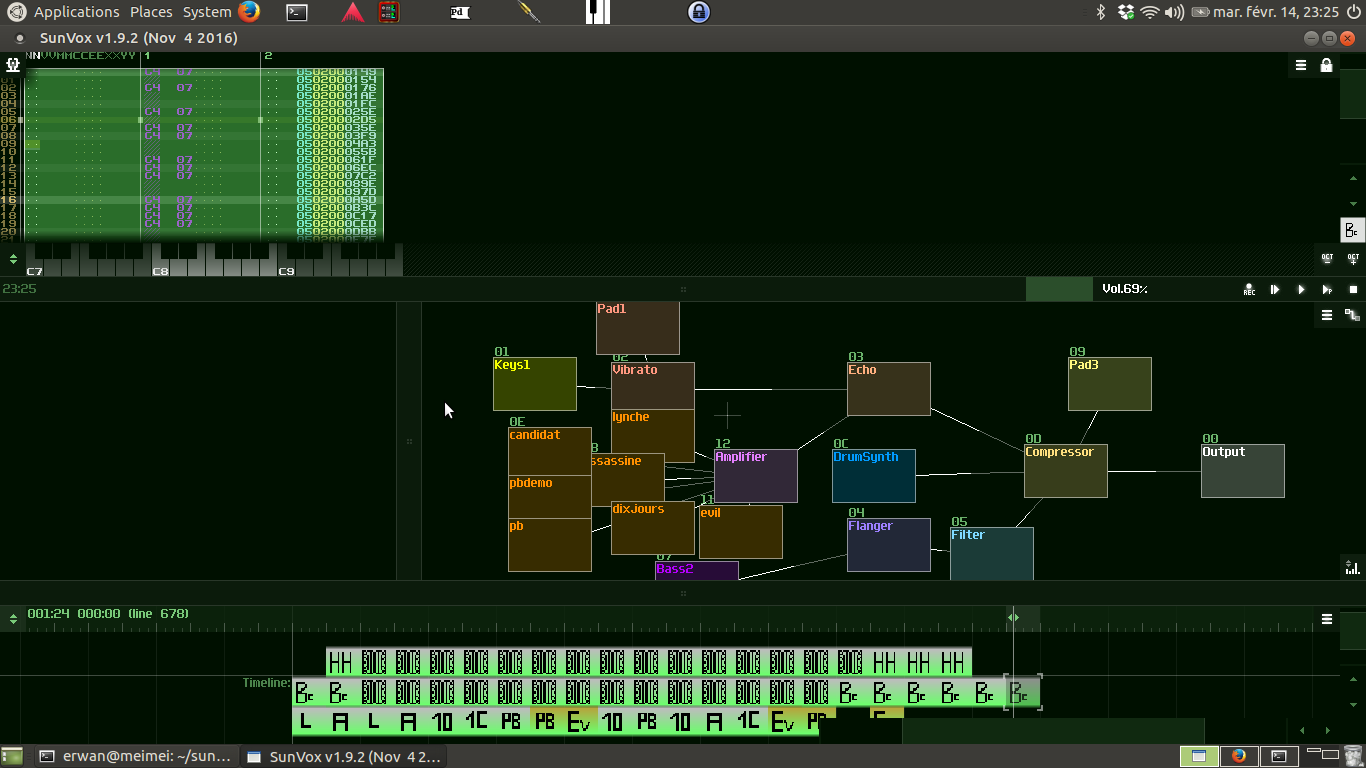
Task: Click the module connection view icon
Action: click(x=1352, y=314)
